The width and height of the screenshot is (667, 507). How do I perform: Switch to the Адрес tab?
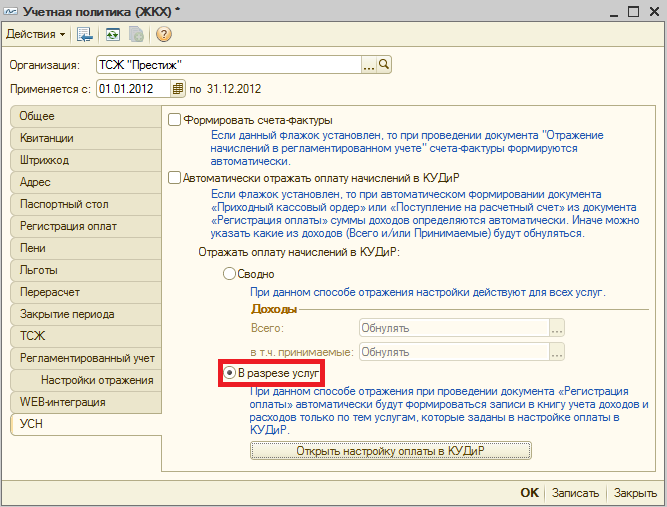tap(86, 182)
